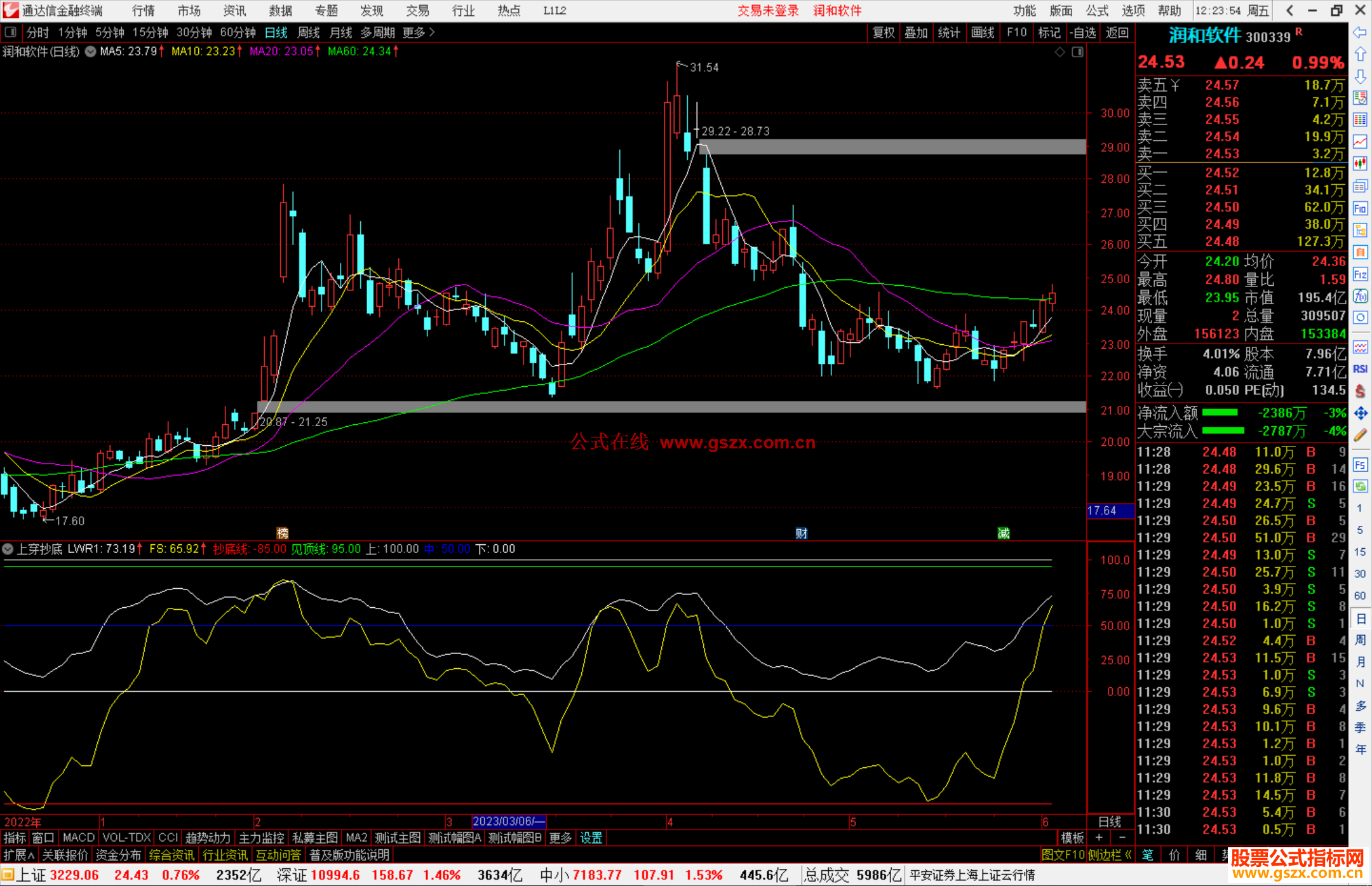The image size is (1372, 886).
Task: Click the four-way move arrows icon
Action: click(1360, 413)
